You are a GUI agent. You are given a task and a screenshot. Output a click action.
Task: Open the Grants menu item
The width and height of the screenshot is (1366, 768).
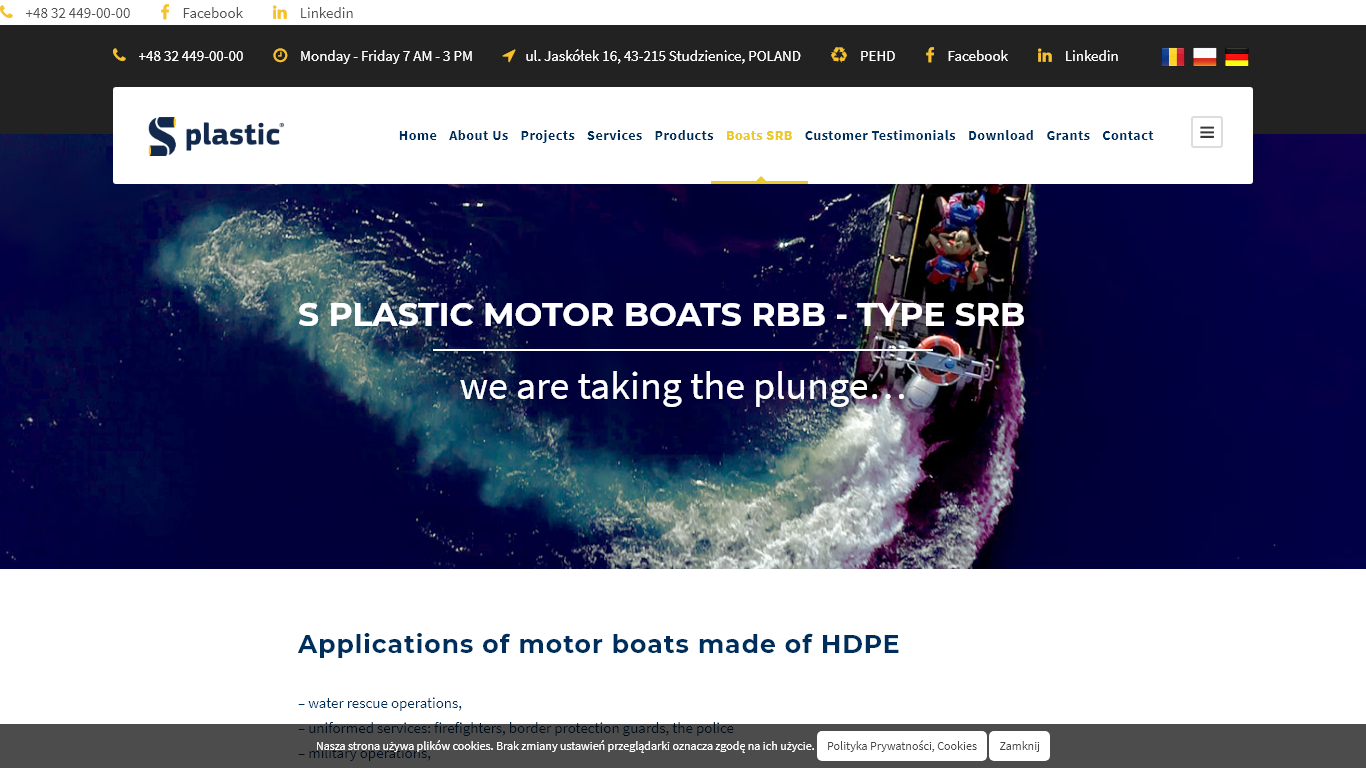click(1068, 135)
